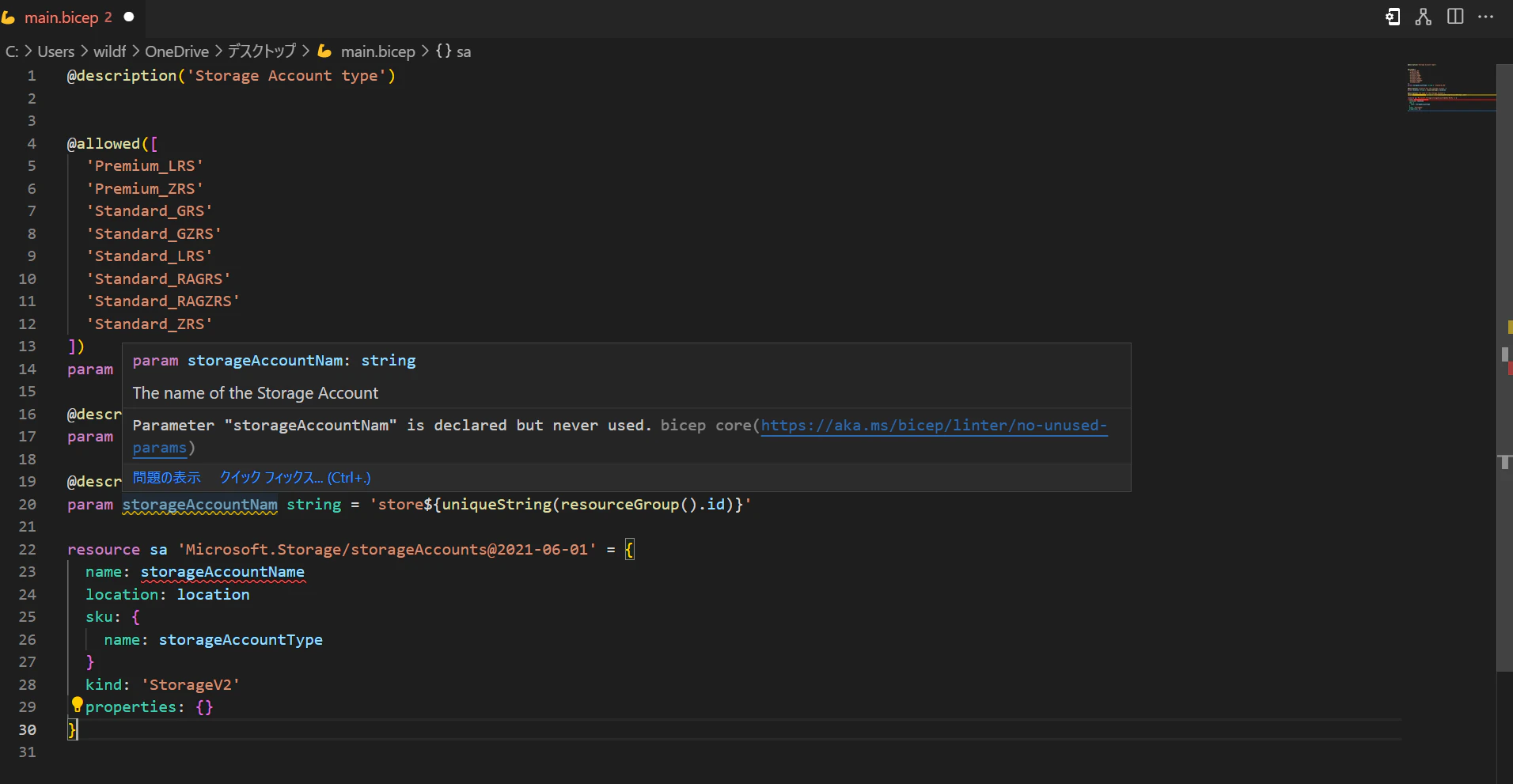Click line number 30 in the gutter
1513x784 pixels.
(x=27, y=730)
